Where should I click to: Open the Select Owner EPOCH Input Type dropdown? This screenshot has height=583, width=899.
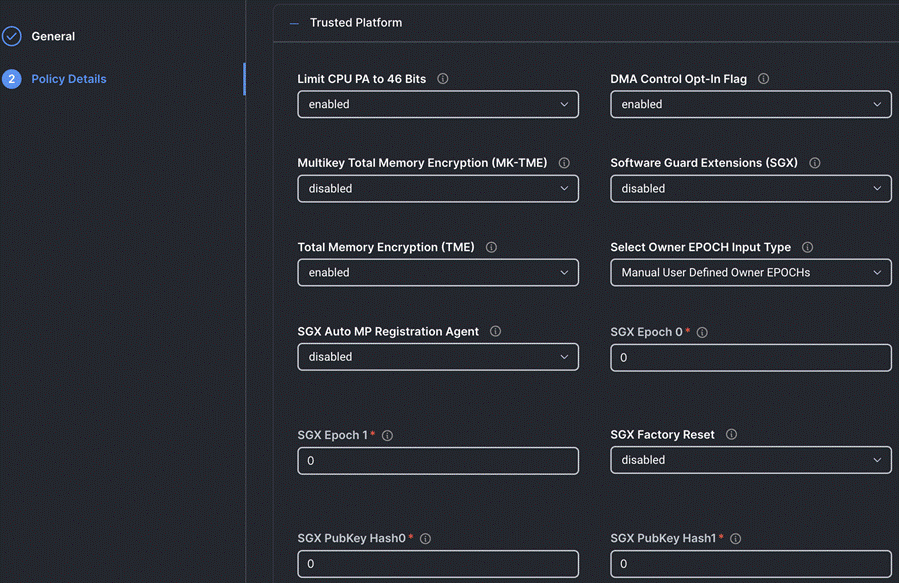(x=751, y=272)
